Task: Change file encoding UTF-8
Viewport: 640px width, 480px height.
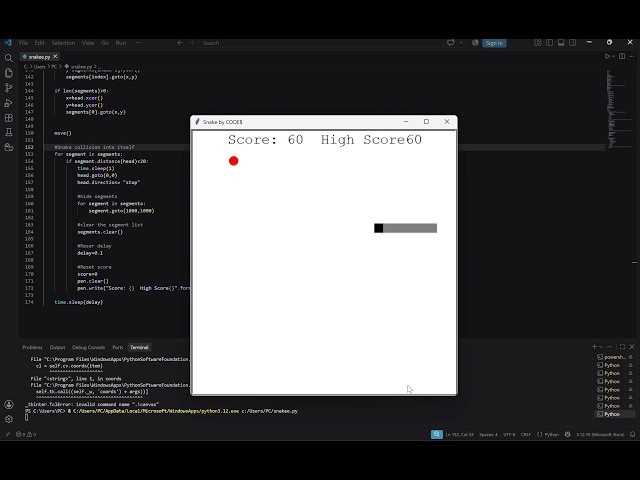Action: coord(509,434)
